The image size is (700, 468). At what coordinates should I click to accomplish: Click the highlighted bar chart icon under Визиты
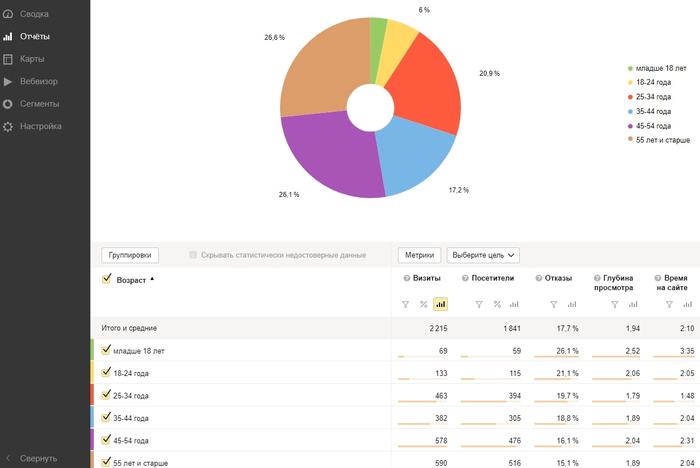tap(441, 304)
